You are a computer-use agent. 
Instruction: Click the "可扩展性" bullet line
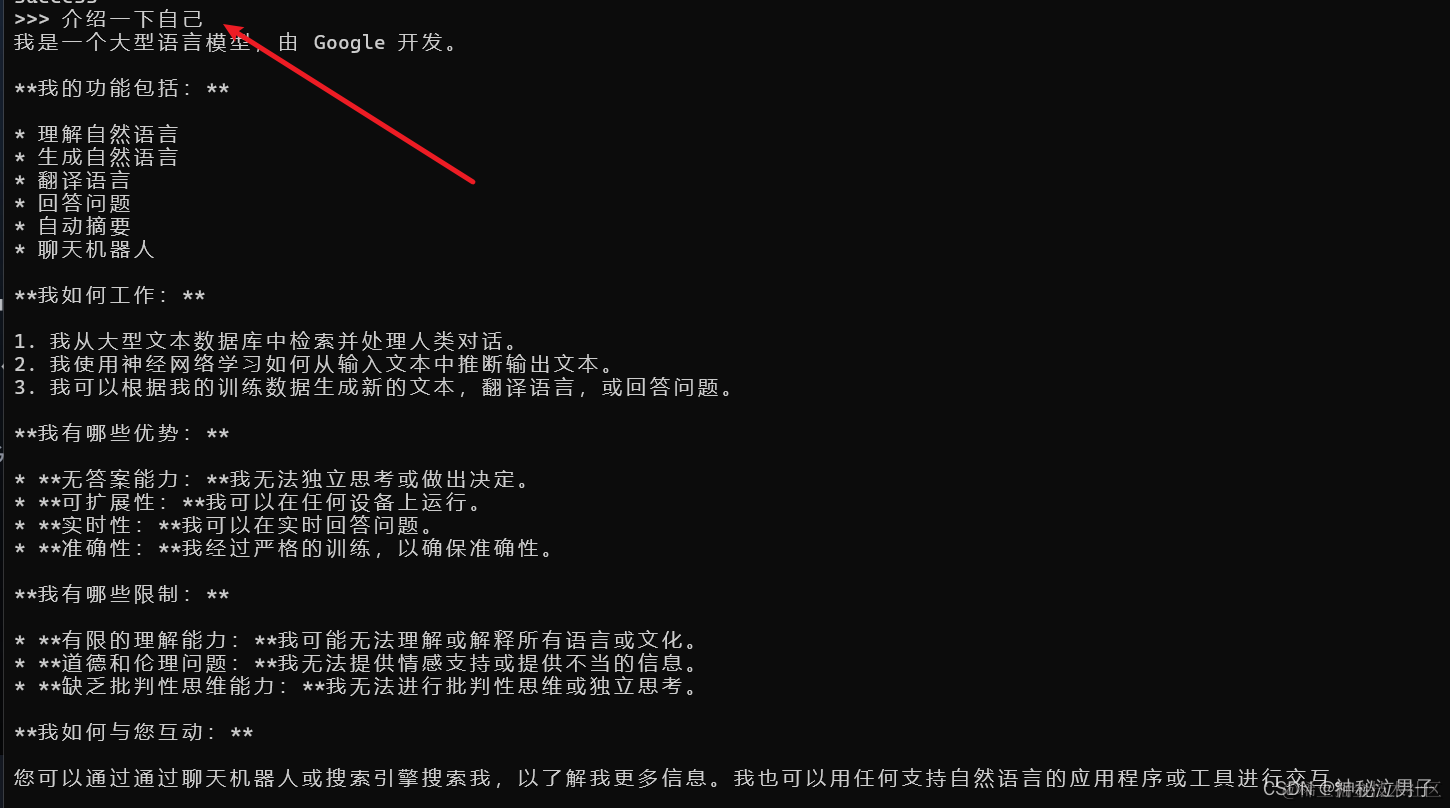pos(250,503)
